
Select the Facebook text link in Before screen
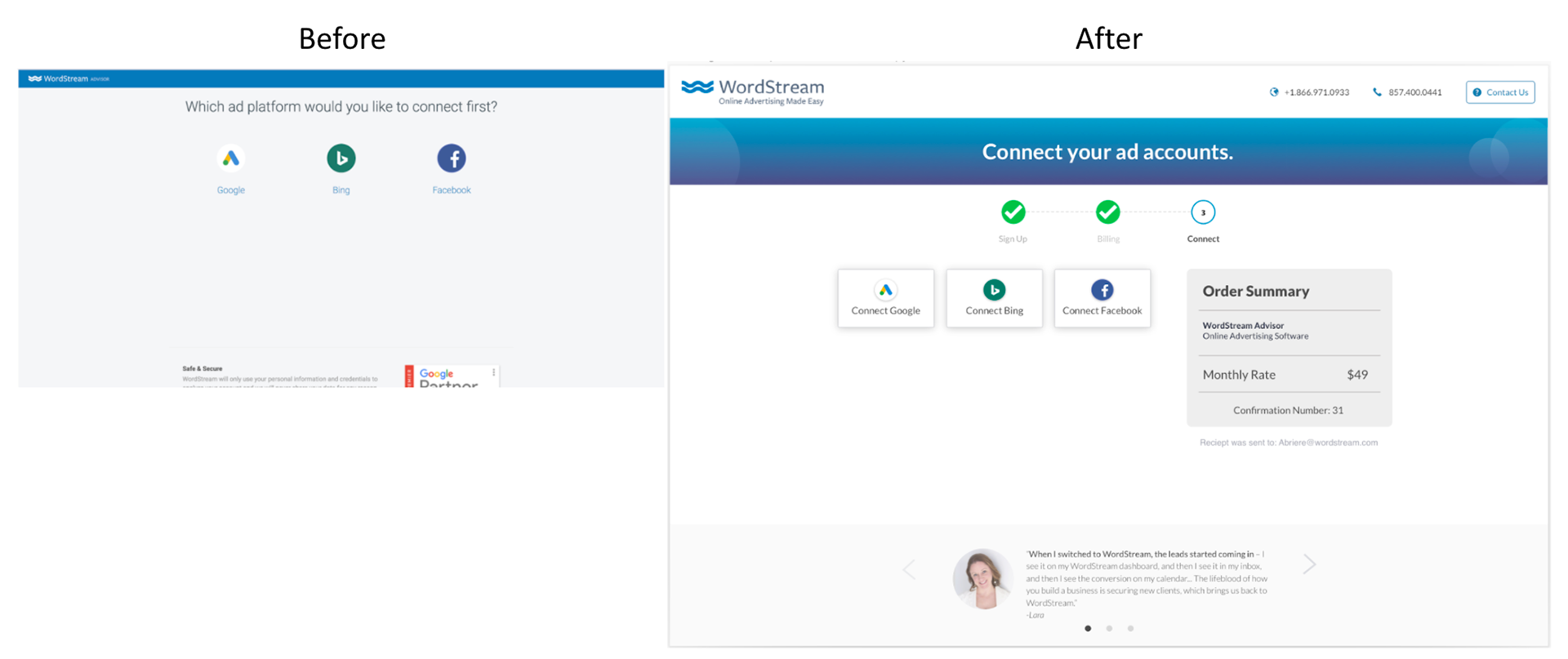[x=452, y=190]
